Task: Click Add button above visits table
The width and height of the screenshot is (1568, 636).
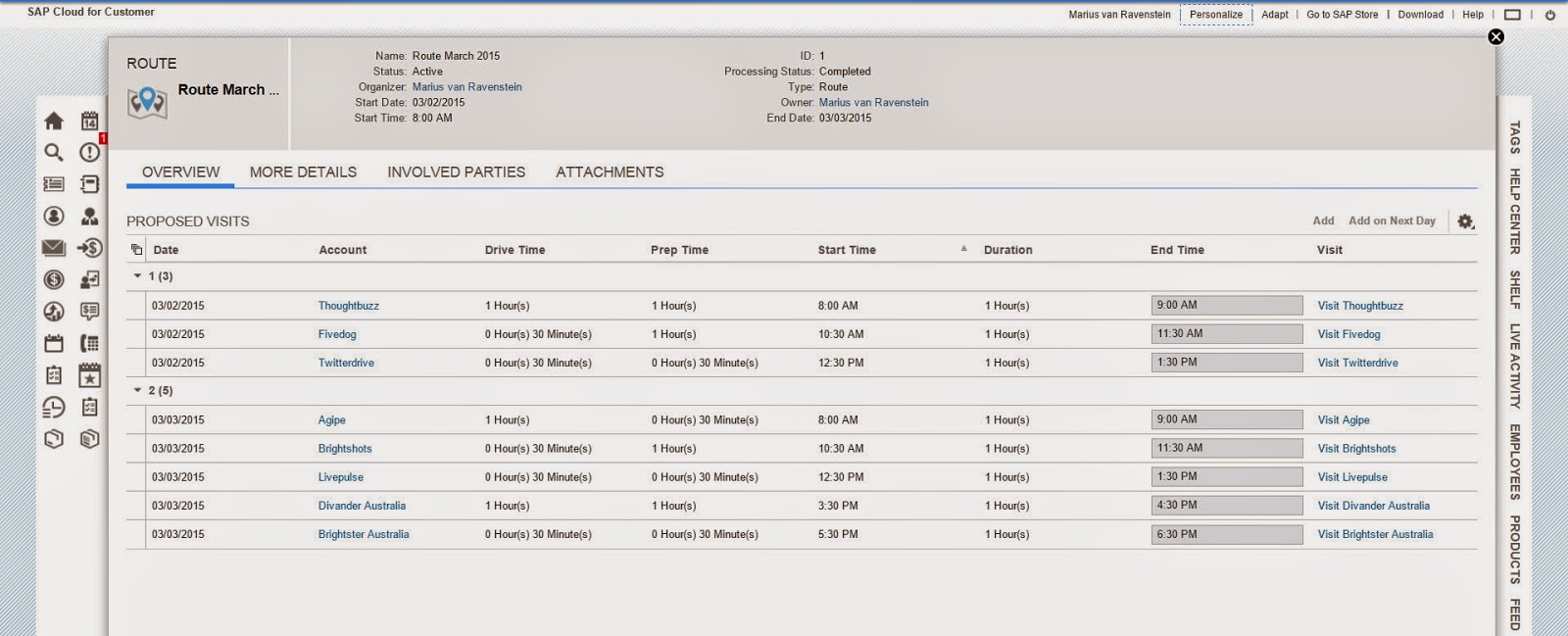Action: pyautogui.click(x=1323, y=220)
